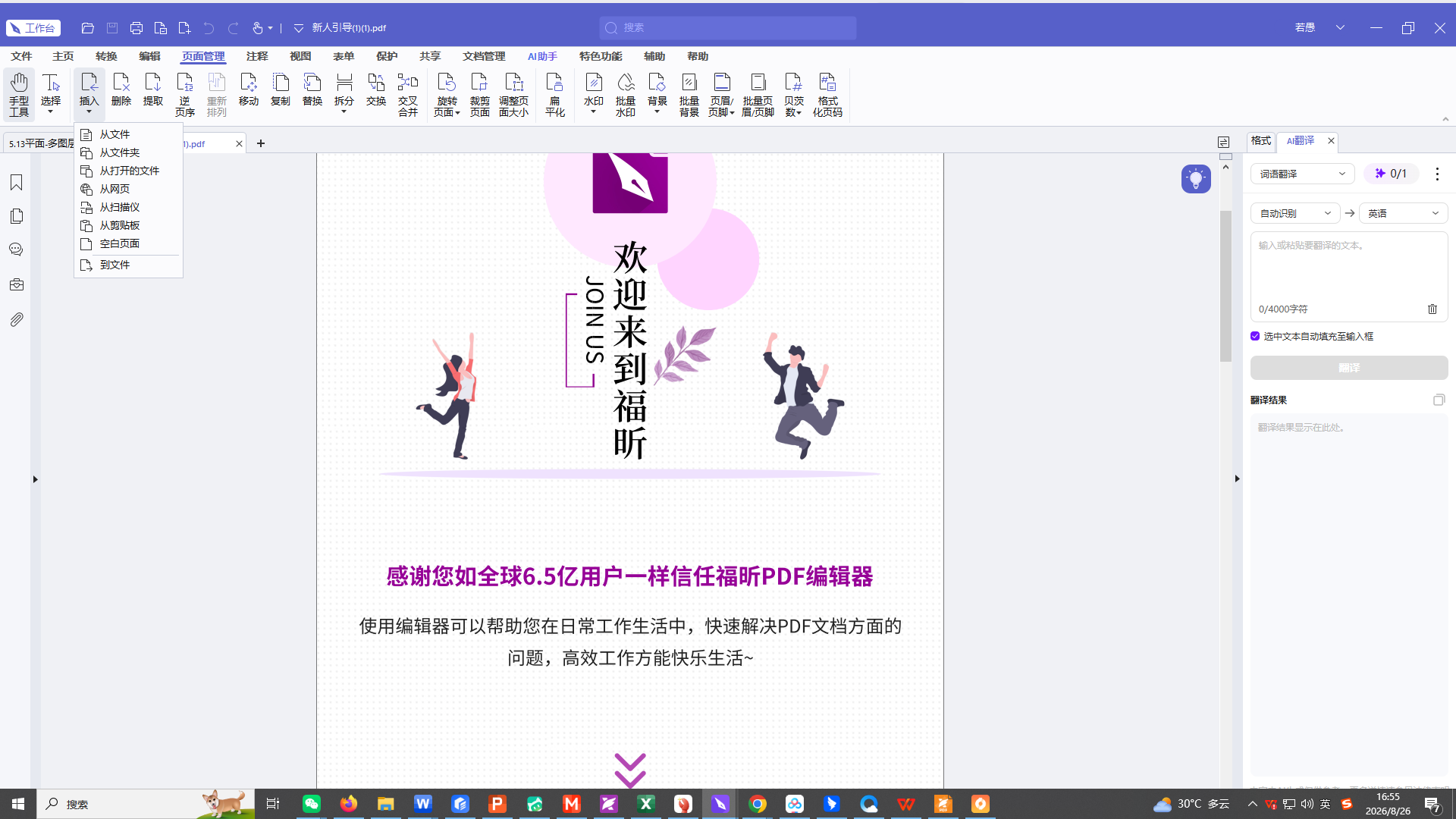
Task: Click the Replace pages (替换) icon
Action: tap(312, 90)
